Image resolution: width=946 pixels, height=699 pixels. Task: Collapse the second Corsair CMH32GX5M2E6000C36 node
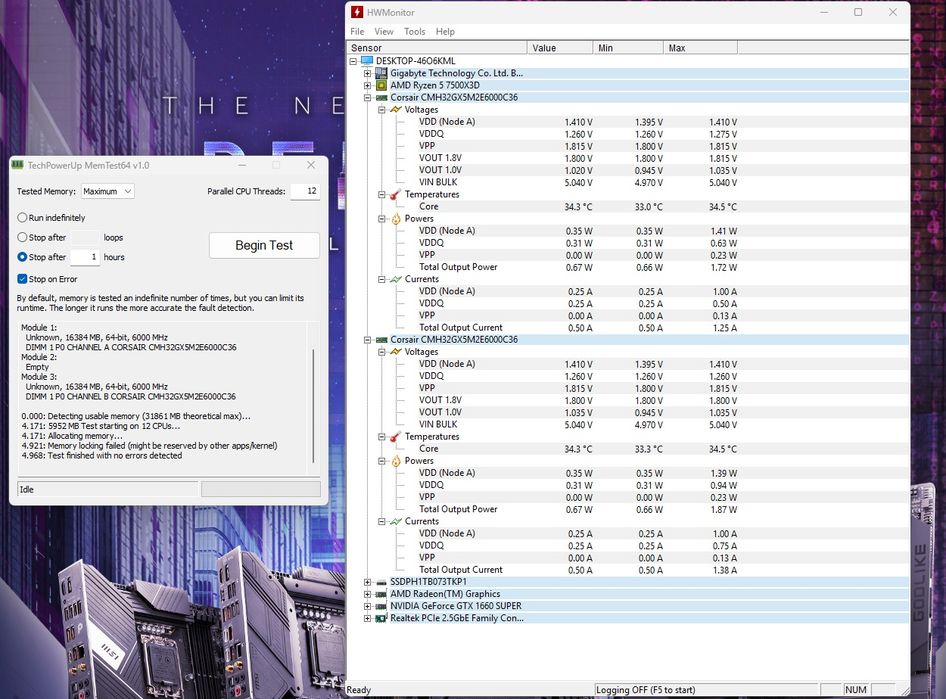pyautogui.click(x=367, y=340)
